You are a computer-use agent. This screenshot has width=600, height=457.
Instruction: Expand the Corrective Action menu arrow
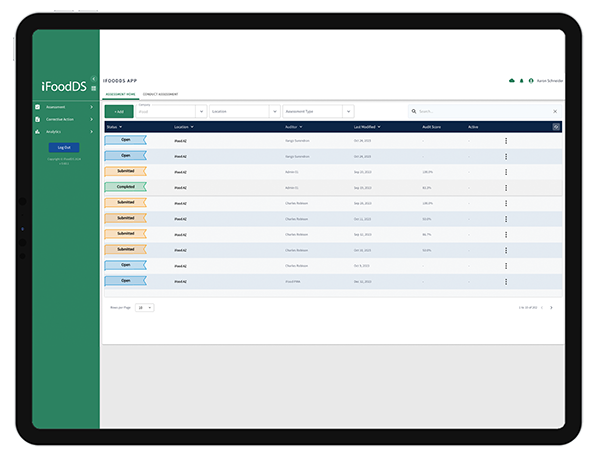[91, 119]
